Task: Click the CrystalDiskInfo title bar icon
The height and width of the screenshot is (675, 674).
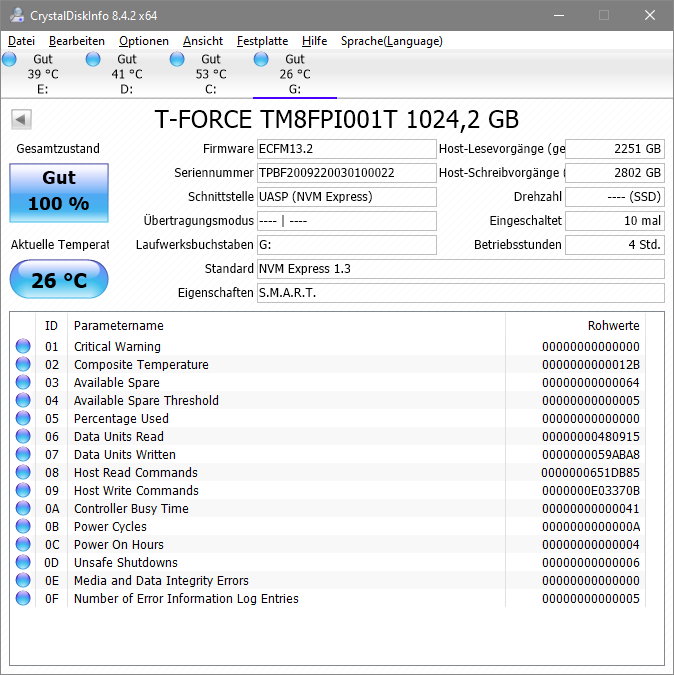Action: [x=17, y=15]
